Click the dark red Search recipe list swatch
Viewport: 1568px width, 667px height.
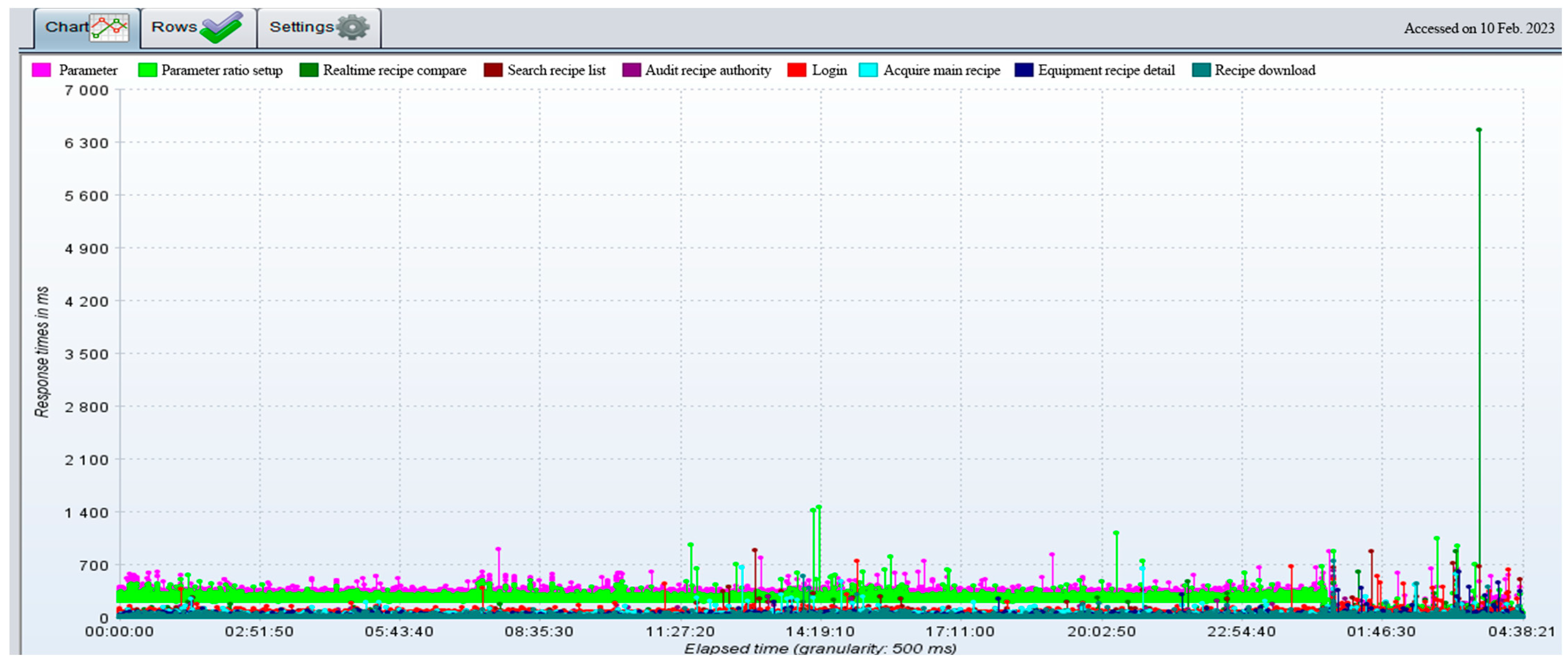pos(493,70)
